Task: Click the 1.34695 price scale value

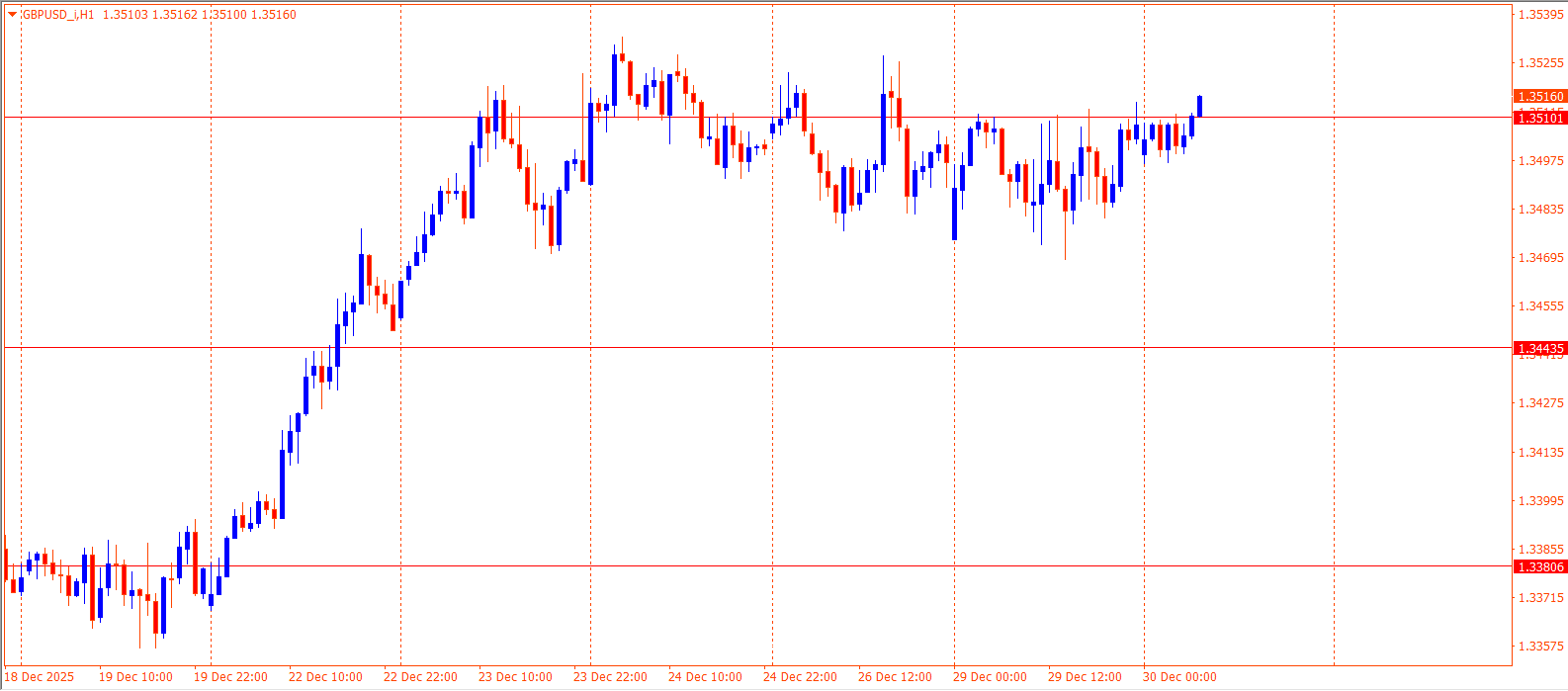Action: click(x=1540, y=257)
